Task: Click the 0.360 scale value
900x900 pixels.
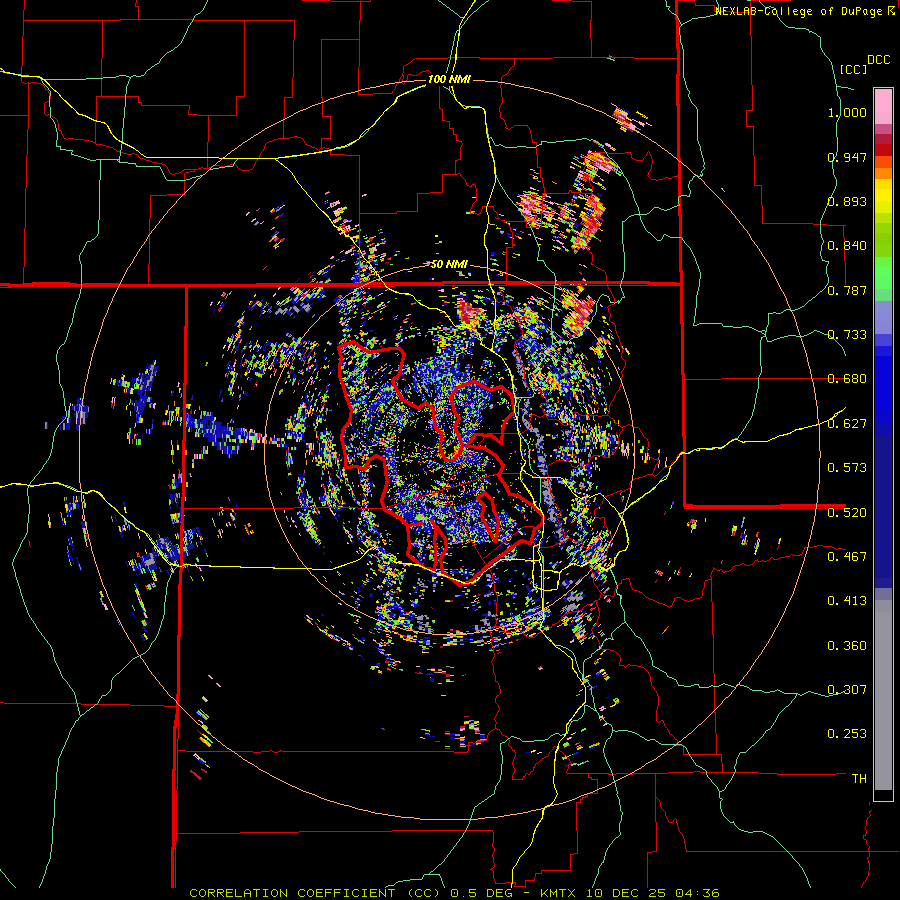Action: tap(847, 646)
